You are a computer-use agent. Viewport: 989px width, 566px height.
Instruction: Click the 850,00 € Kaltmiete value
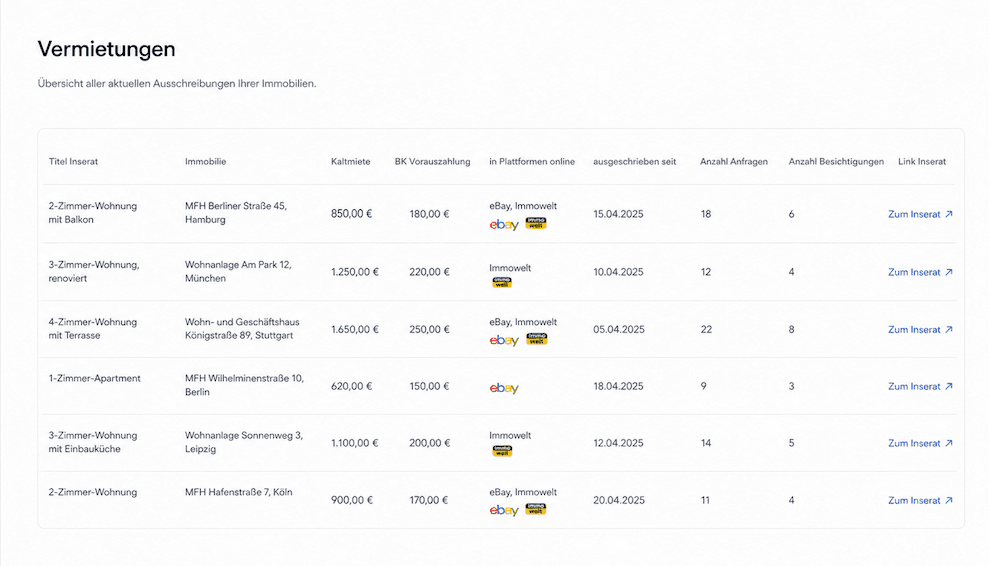(x=351, y=214)
